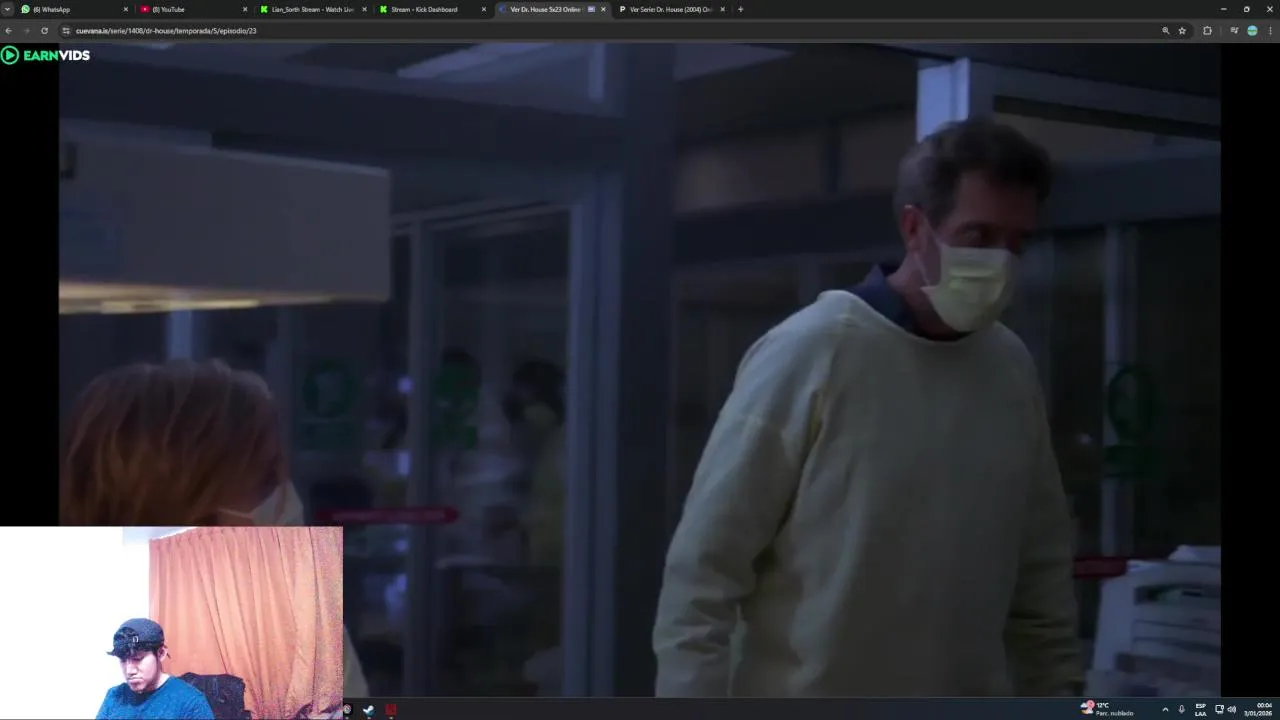The height and width of the screenshot is (720, 1280).
Task: Bookmark this page with the star icon
Action: pos(1182,31)
